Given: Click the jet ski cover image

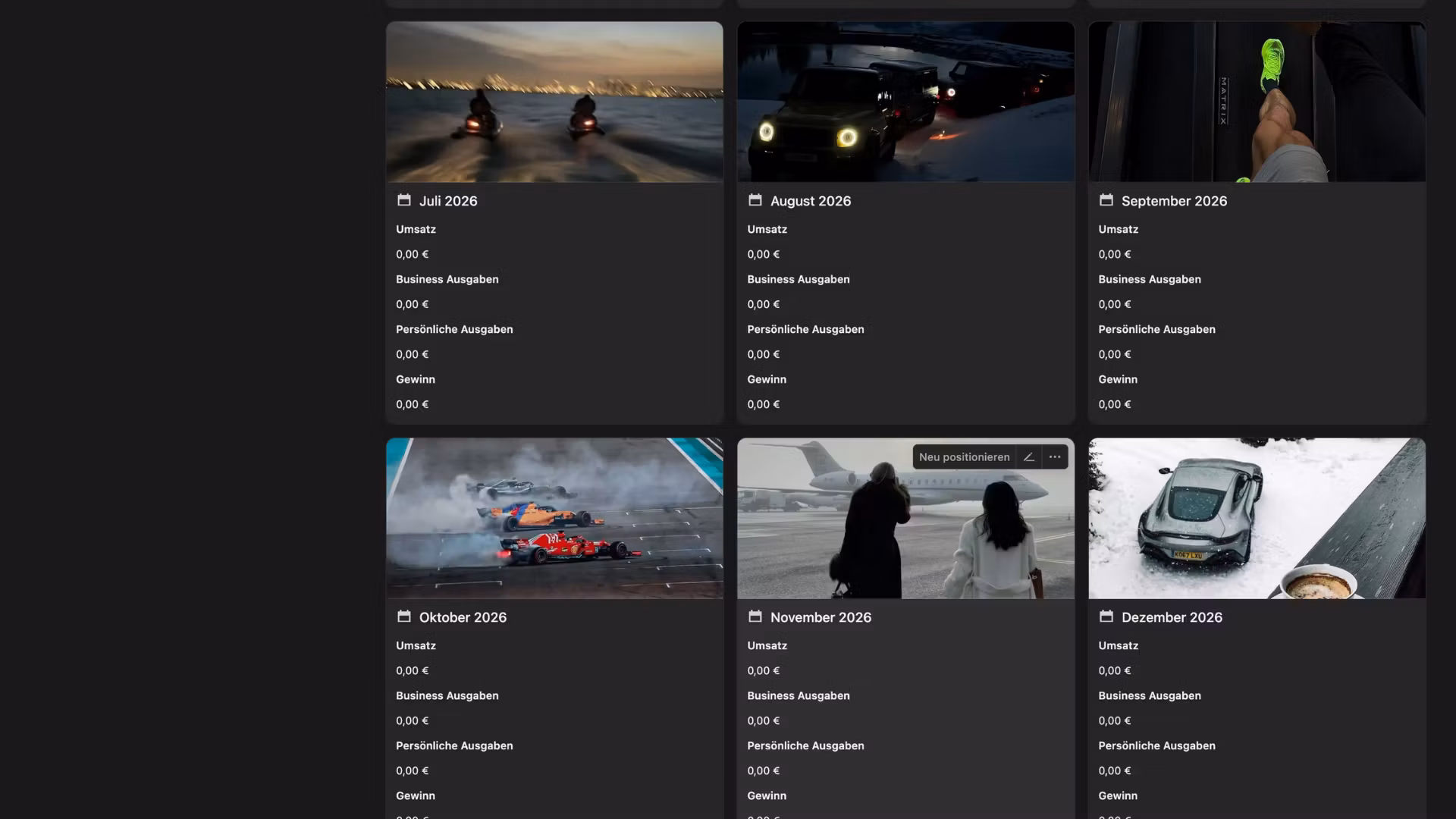Looking at the screenshot, I should [x=554, y=102].
